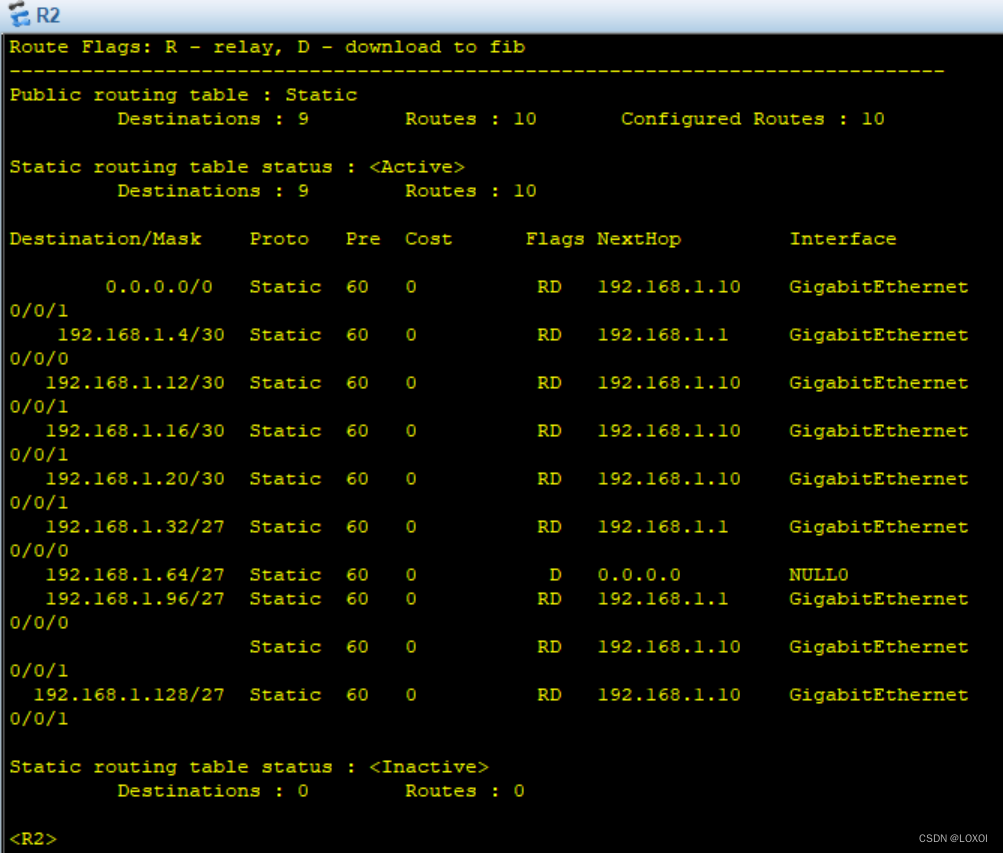Select destination 192.168.1.128/27
The width and height of the screenshot is (1003, 853).
(x=129, y=694)
